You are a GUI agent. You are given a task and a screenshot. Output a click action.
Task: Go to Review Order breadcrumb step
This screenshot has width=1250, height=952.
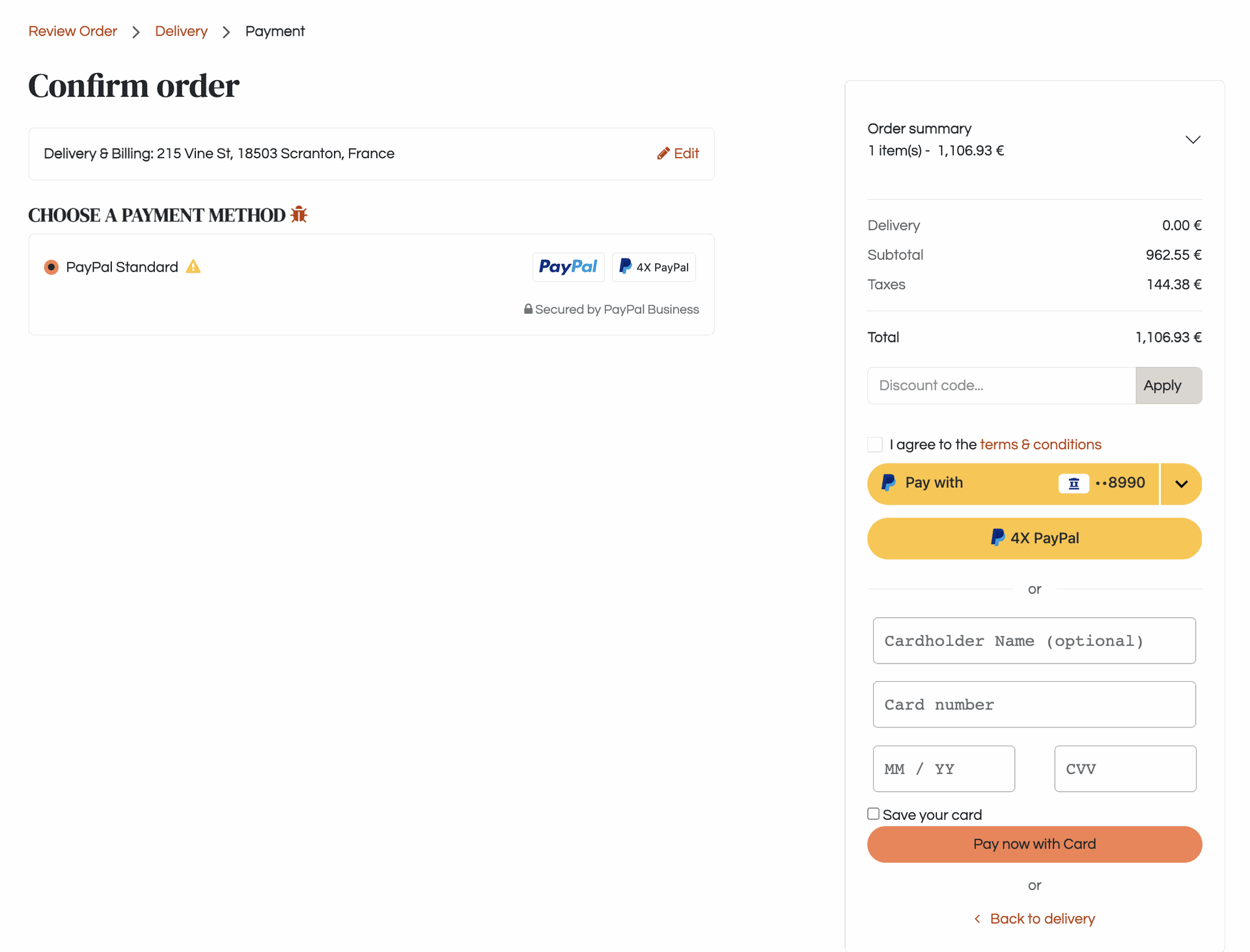click(73, 31)
